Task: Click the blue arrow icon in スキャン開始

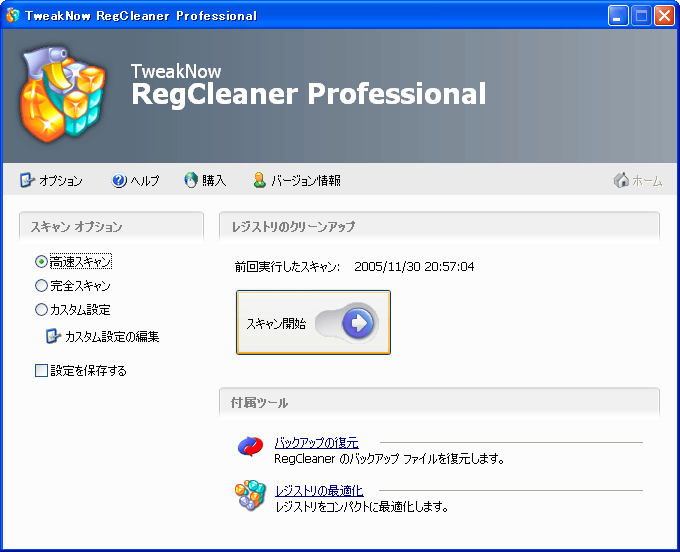Action: tap(358, 323)
